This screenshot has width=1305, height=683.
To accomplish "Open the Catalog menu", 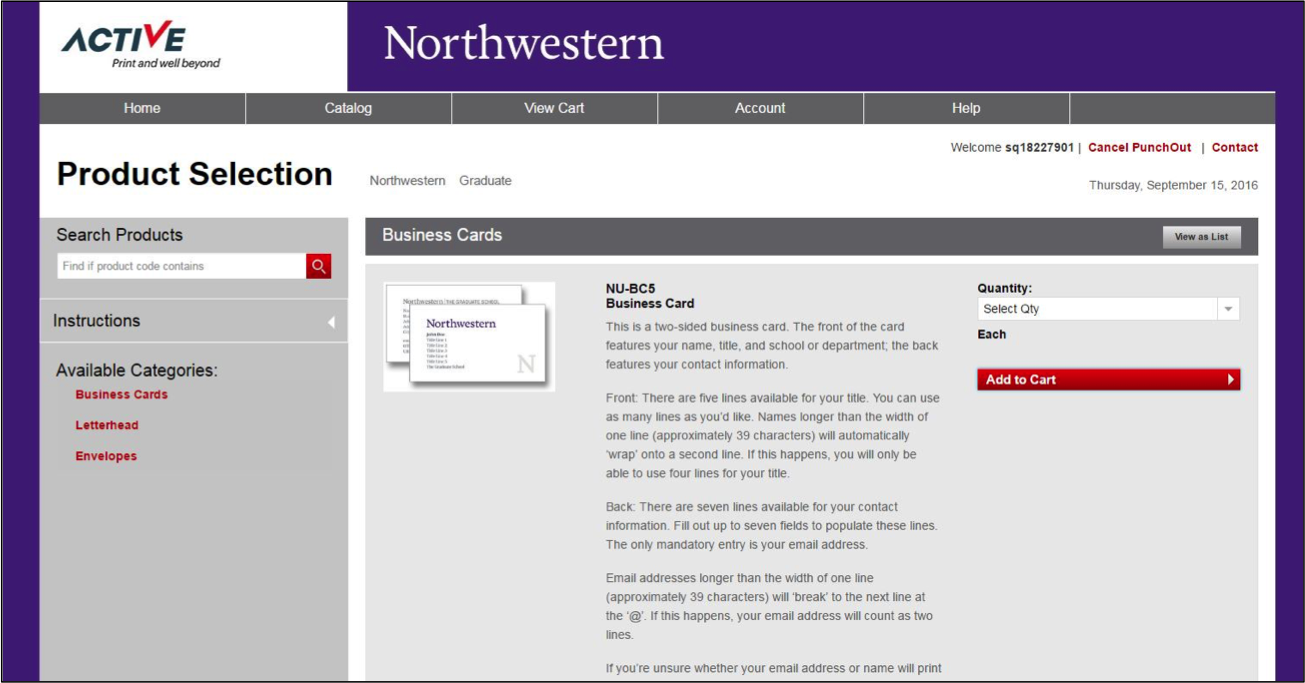I will point(348,108).
